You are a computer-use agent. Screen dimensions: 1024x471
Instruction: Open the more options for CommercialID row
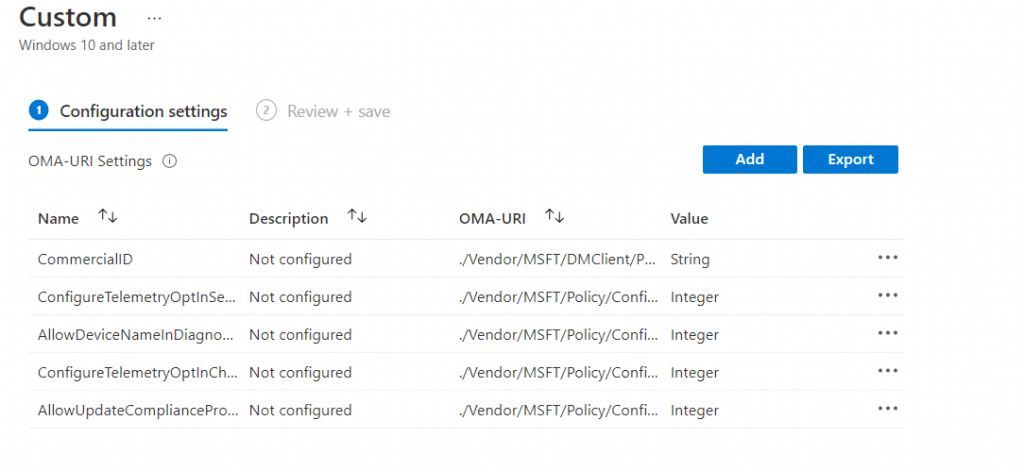888,257
